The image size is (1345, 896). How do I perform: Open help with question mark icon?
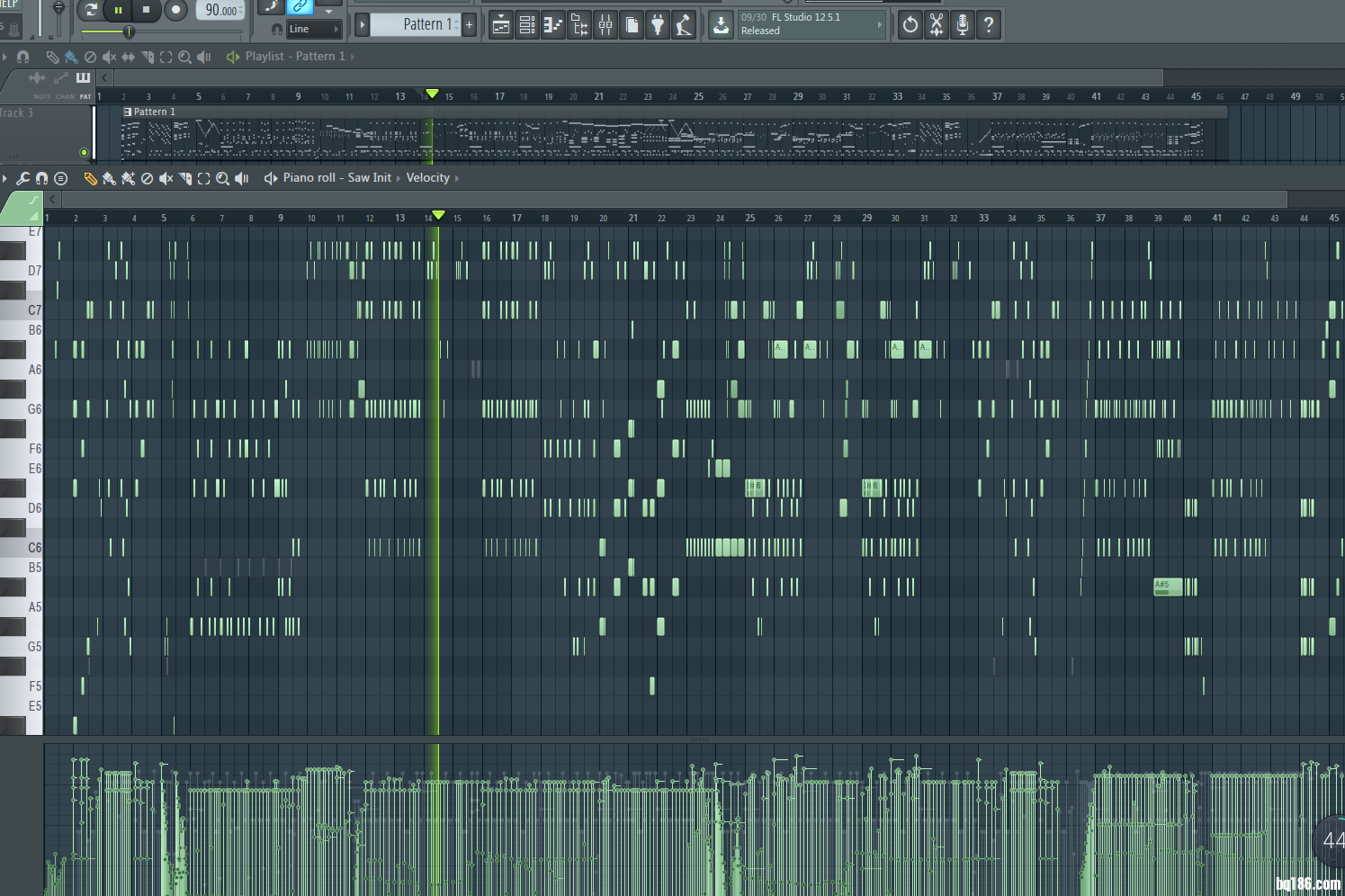click(x=989, y=25)
